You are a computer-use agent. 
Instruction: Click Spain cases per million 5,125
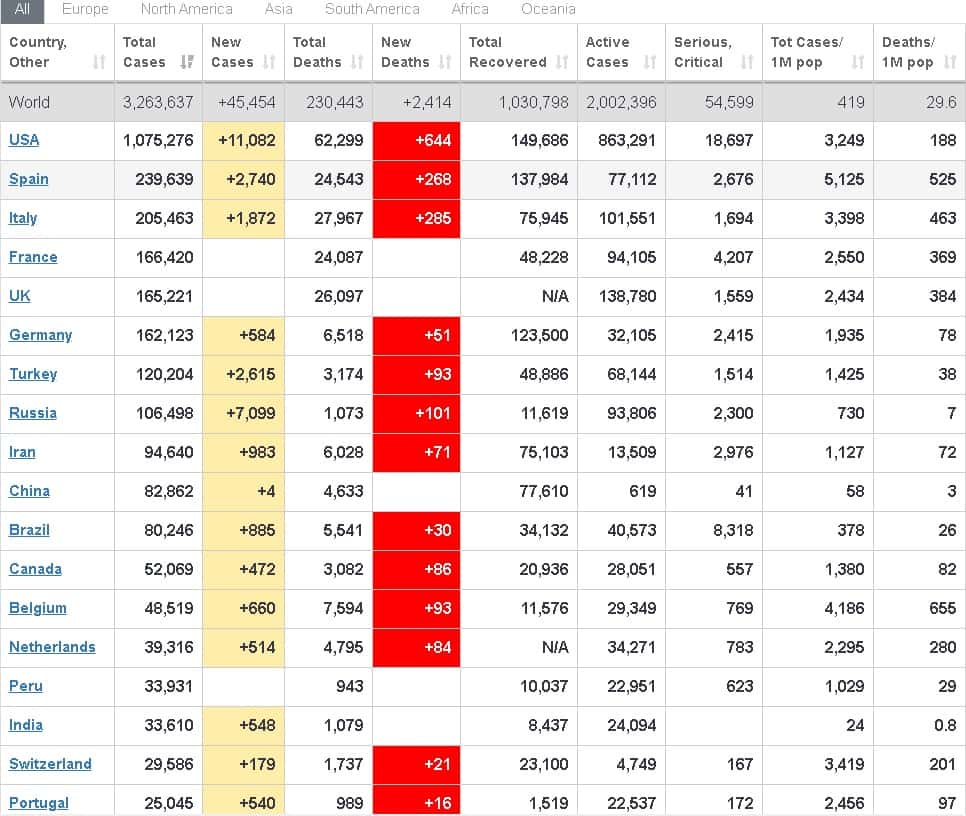click(x=844, y=179)
